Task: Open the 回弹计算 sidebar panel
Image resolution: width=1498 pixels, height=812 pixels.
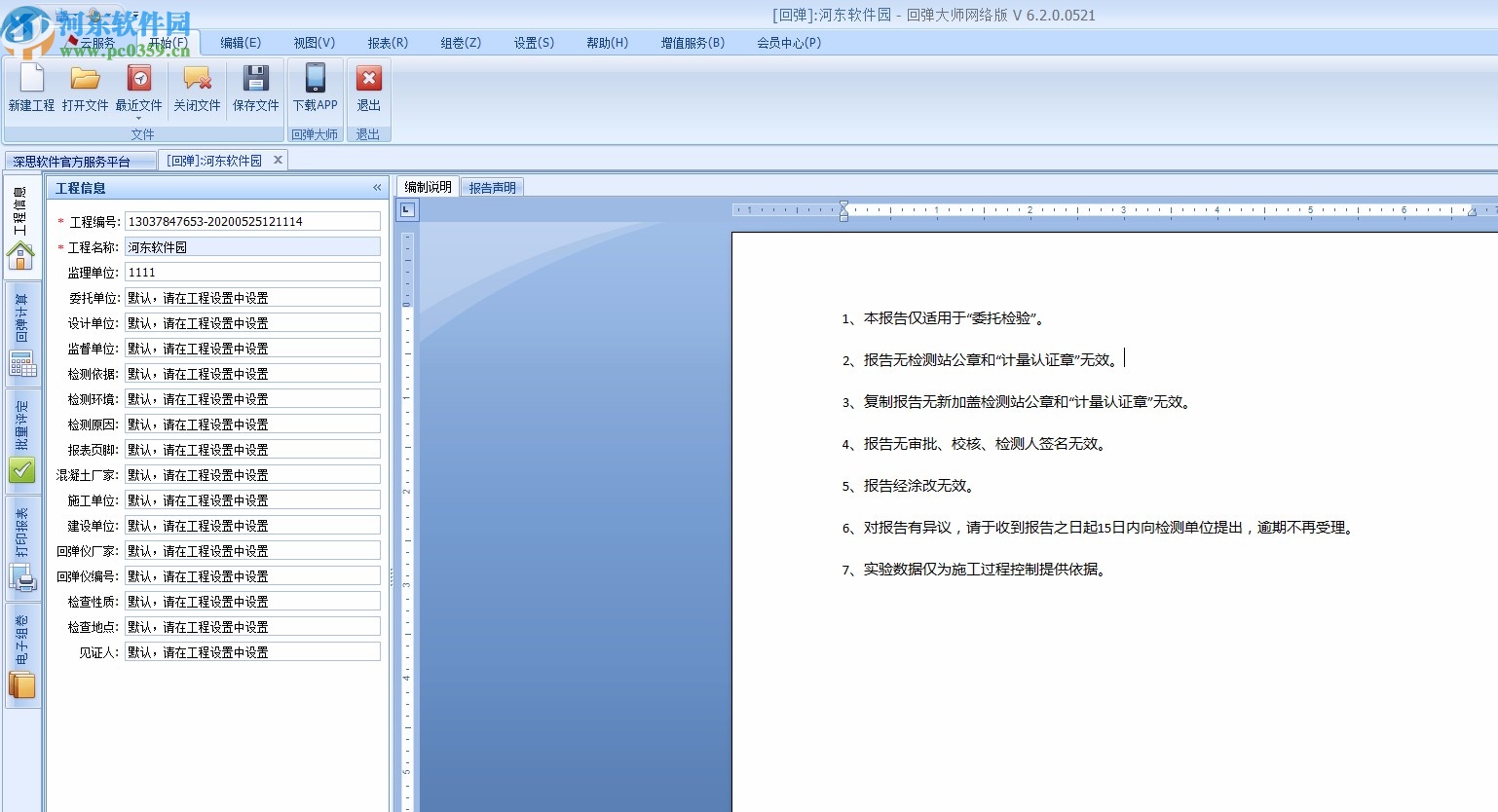Action: coord(21,333)
